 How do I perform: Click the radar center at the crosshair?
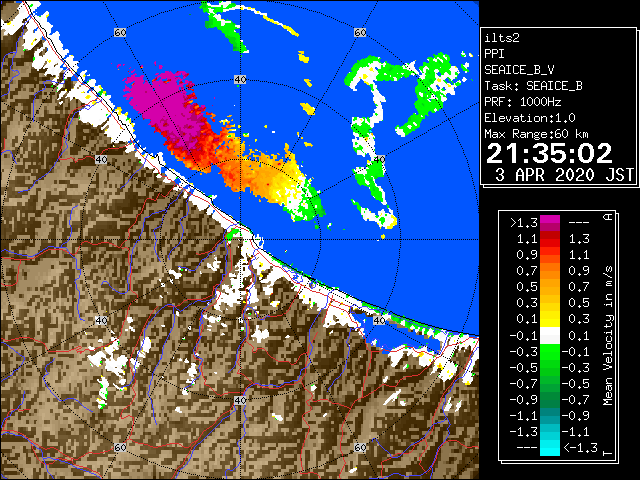(x=240, y=240)
